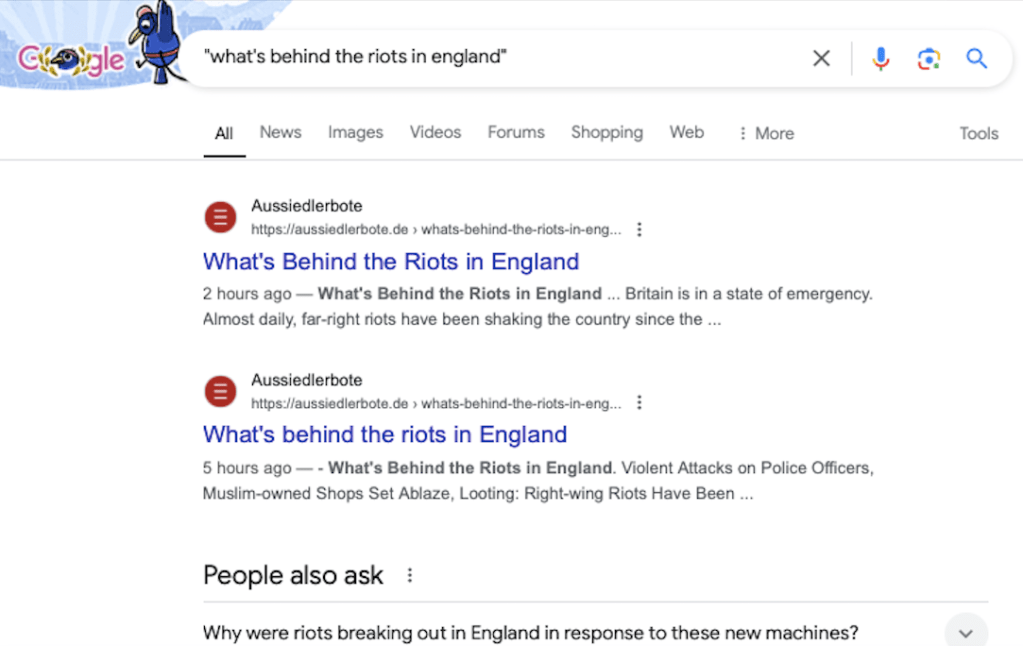The image size is (1023, 646).
Task: Open Google Lens image search
Action: click(x=928, y=58)
